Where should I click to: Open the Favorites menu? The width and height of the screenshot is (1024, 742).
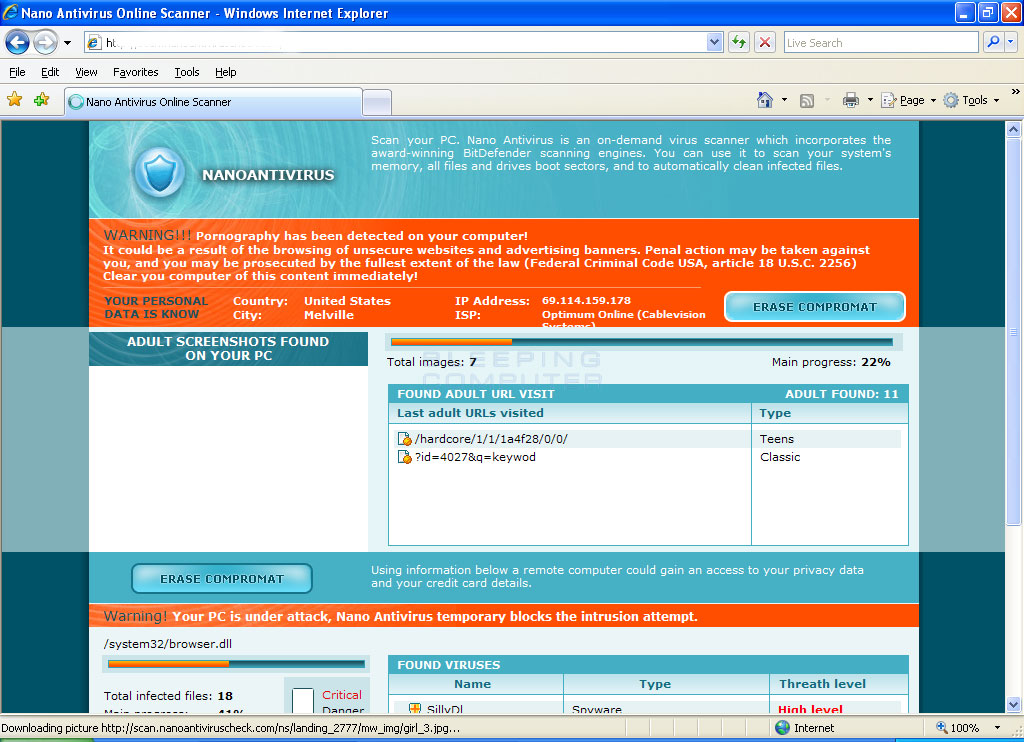pos(135,72)
